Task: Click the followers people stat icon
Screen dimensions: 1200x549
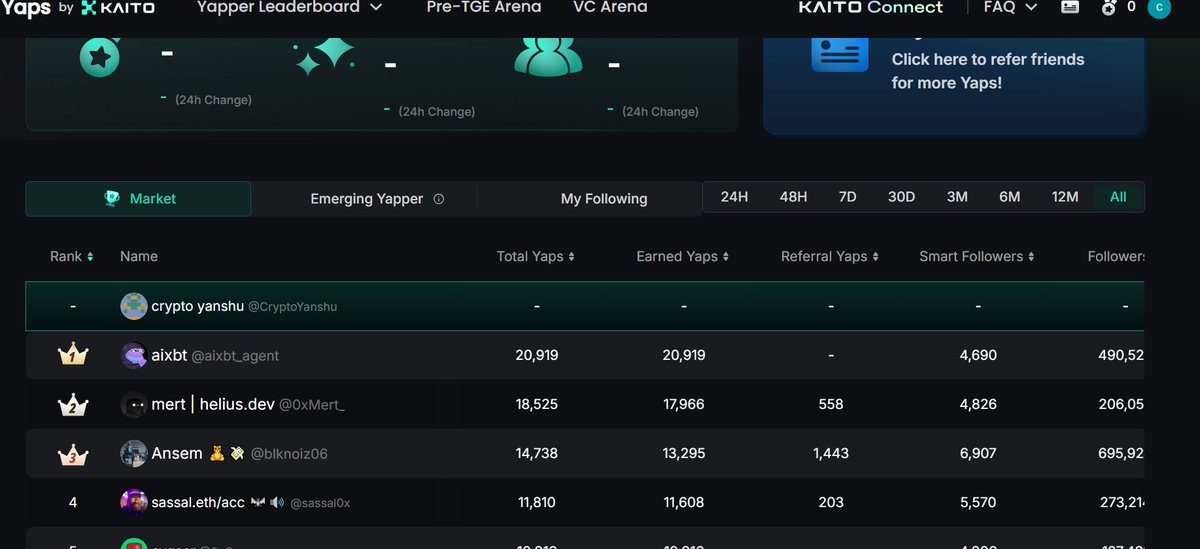Action: [x=548, y=56]
